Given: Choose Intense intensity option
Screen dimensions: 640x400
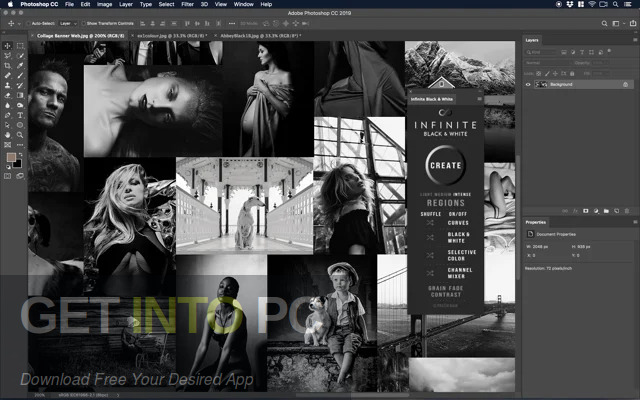Looking at the screenshot, I should 462,194.
